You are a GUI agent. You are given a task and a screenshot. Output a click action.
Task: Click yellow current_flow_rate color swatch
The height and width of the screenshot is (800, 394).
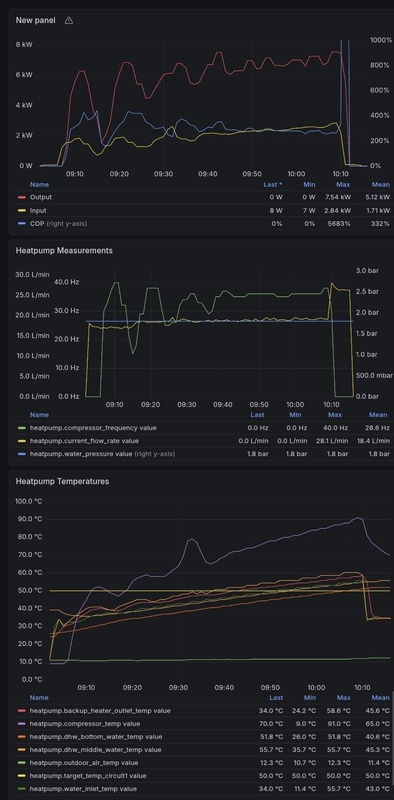pyautogui.click(x=21, y=441)
